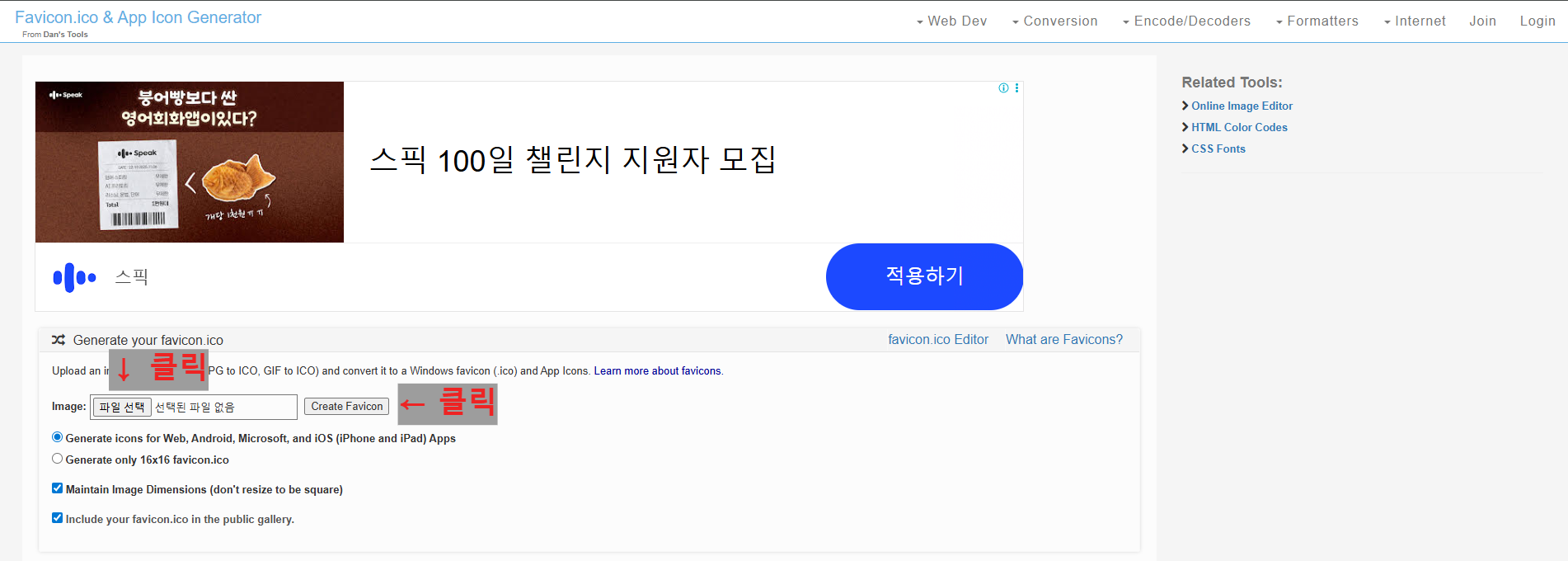
Task: Open the What are Favicons? link
Action: tap(1064, 340)
